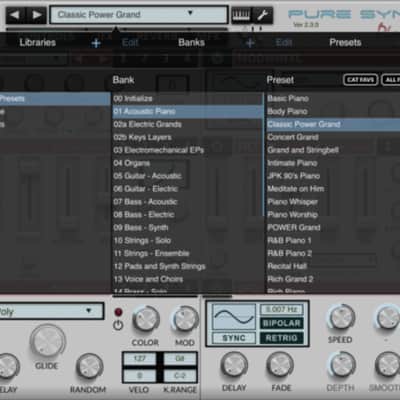The height and width of the screenshot is (400, 400).
Task: Select Classic Power Grand in preset list
Action: coord(333,124)
